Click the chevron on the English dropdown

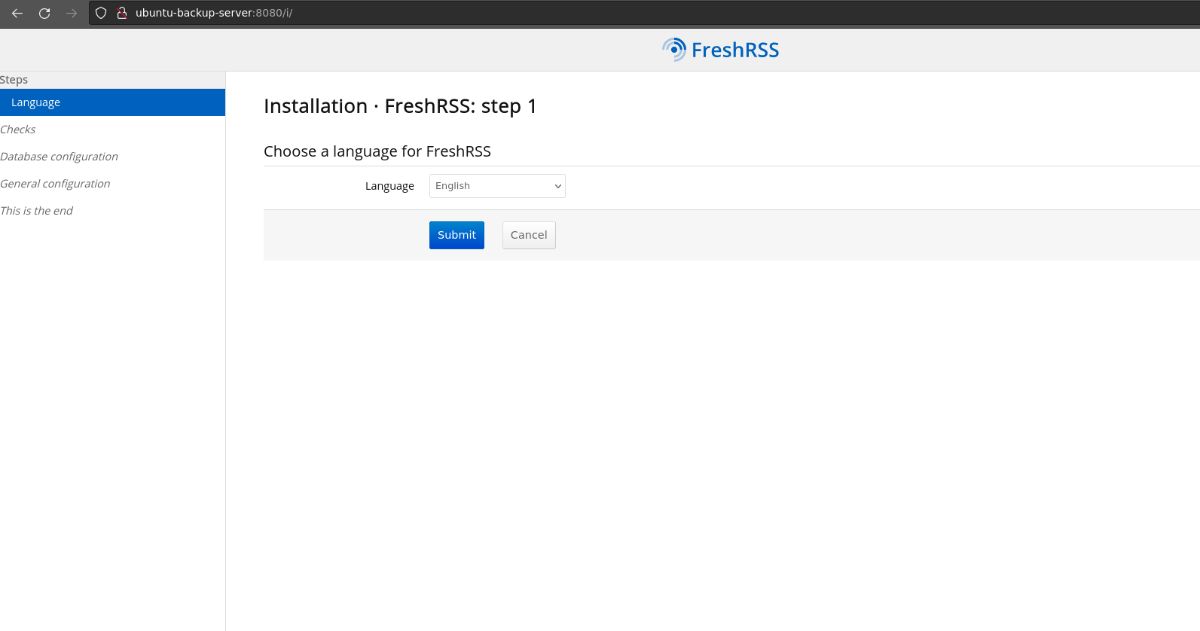[x=557, y=185]
